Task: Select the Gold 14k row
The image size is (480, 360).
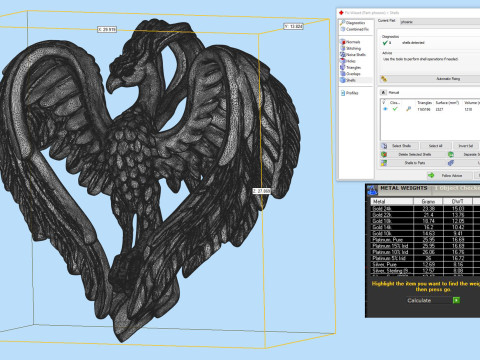Action: (x=425, y=227)
